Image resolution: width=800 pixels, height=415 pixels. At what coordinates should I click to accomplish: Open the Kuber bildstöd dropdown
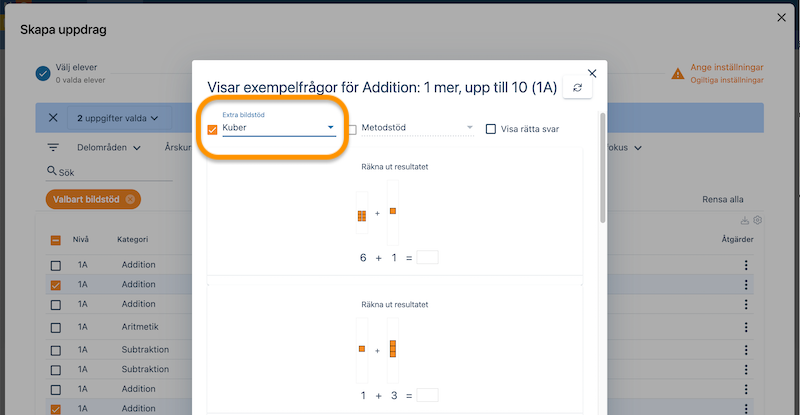pos(278,128)
